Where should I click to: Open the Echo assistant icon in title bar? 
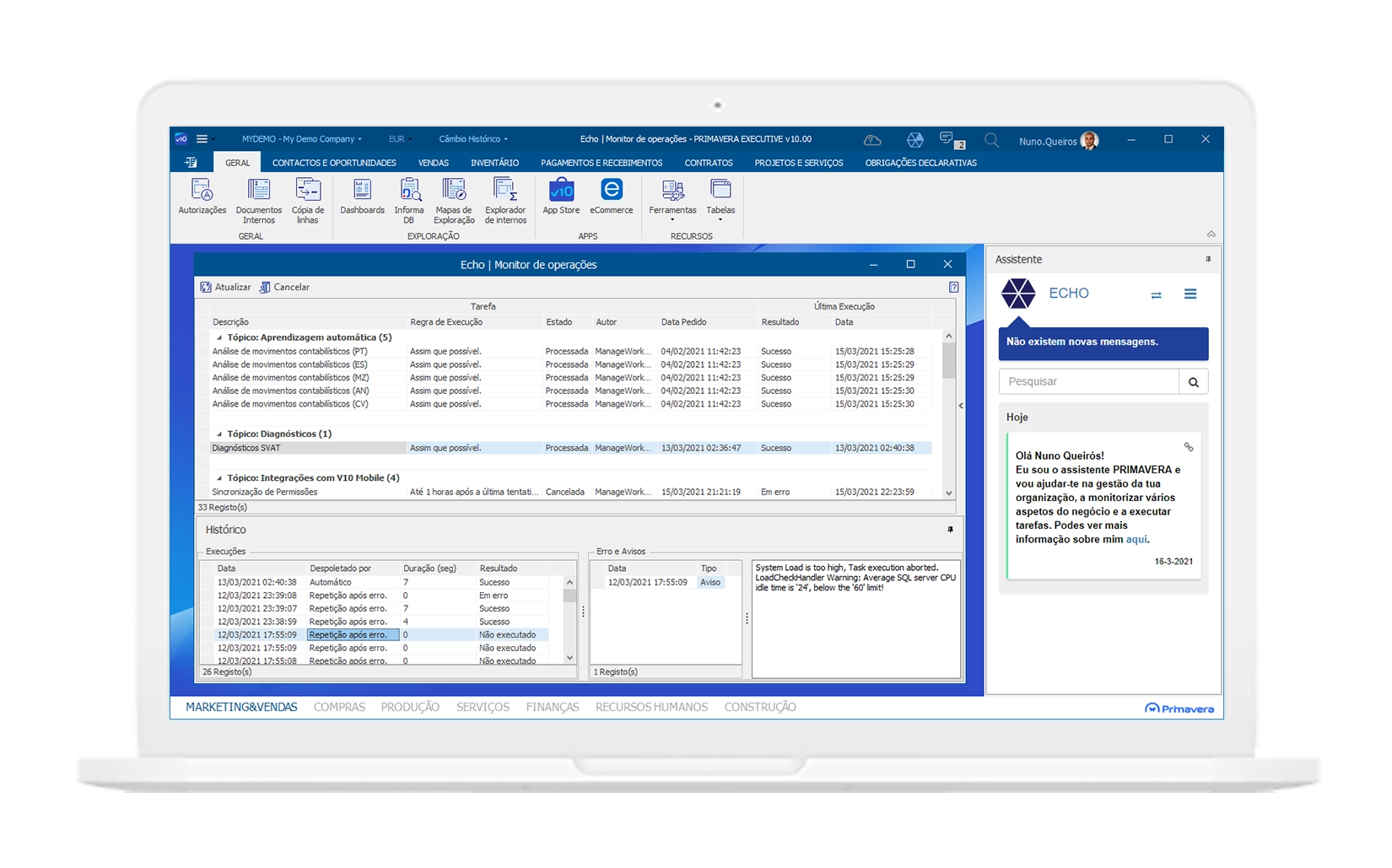[x=915, y=140]
